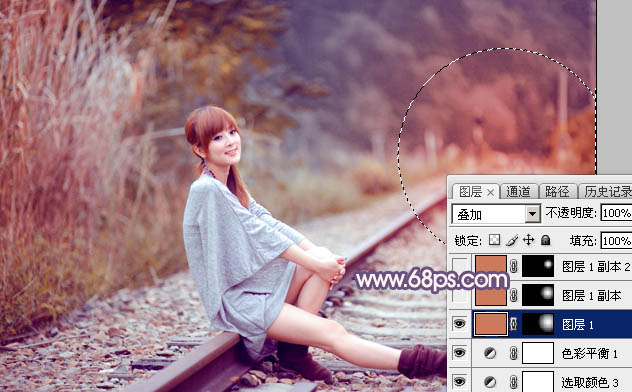This screenshot has height=392, width=632.
Task: Select mask thumbnail of 图层 1 副本 2
Action: 538,266
